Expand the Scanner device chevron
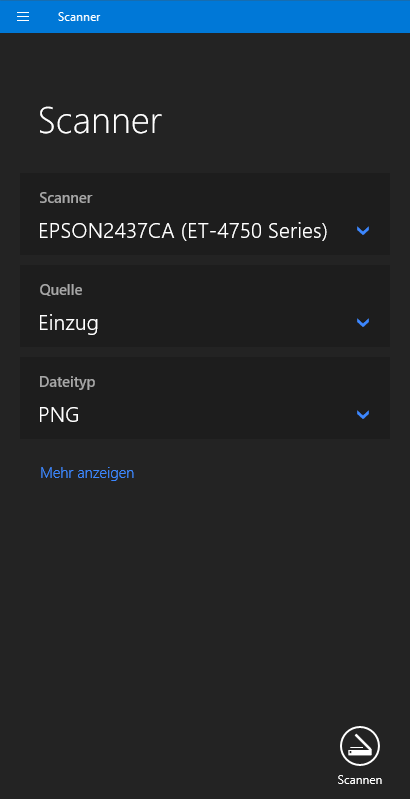Screen dimensions: 410x799 (363, 231)
